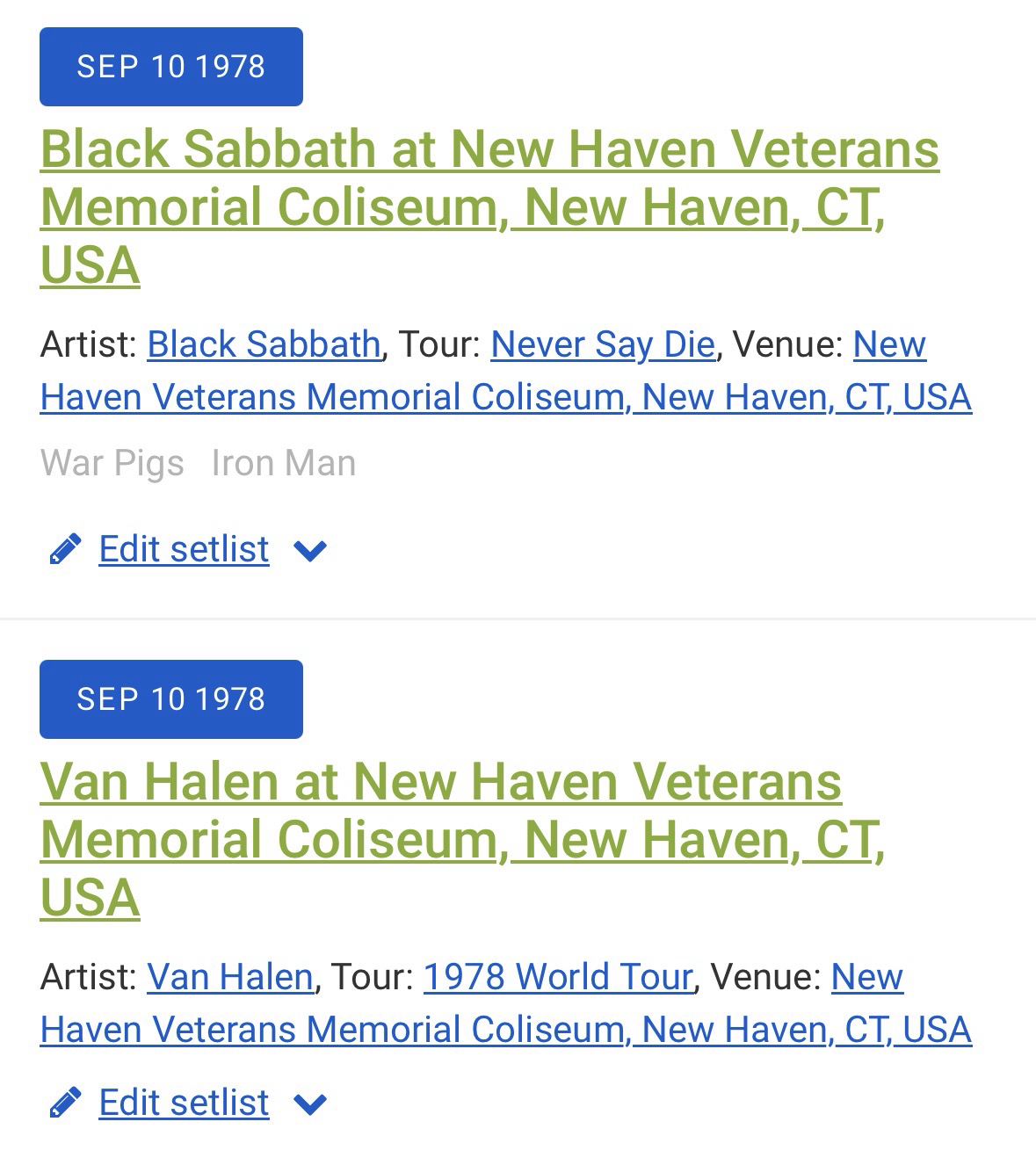Open the venue link in Van Halen entry
The image size is (1036, 1165).
505,1030
